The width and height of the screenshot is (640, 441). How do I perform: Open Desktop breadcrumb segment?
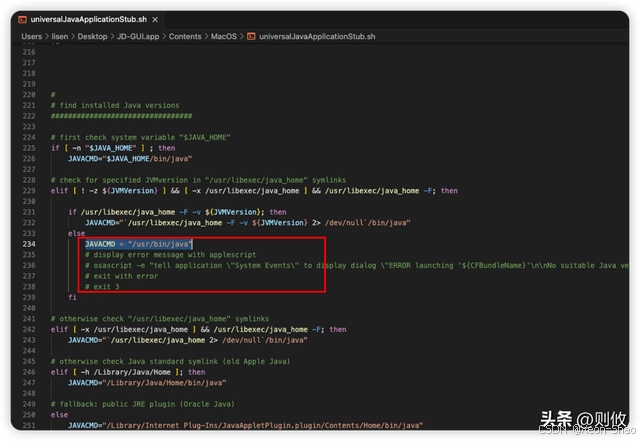92,36
